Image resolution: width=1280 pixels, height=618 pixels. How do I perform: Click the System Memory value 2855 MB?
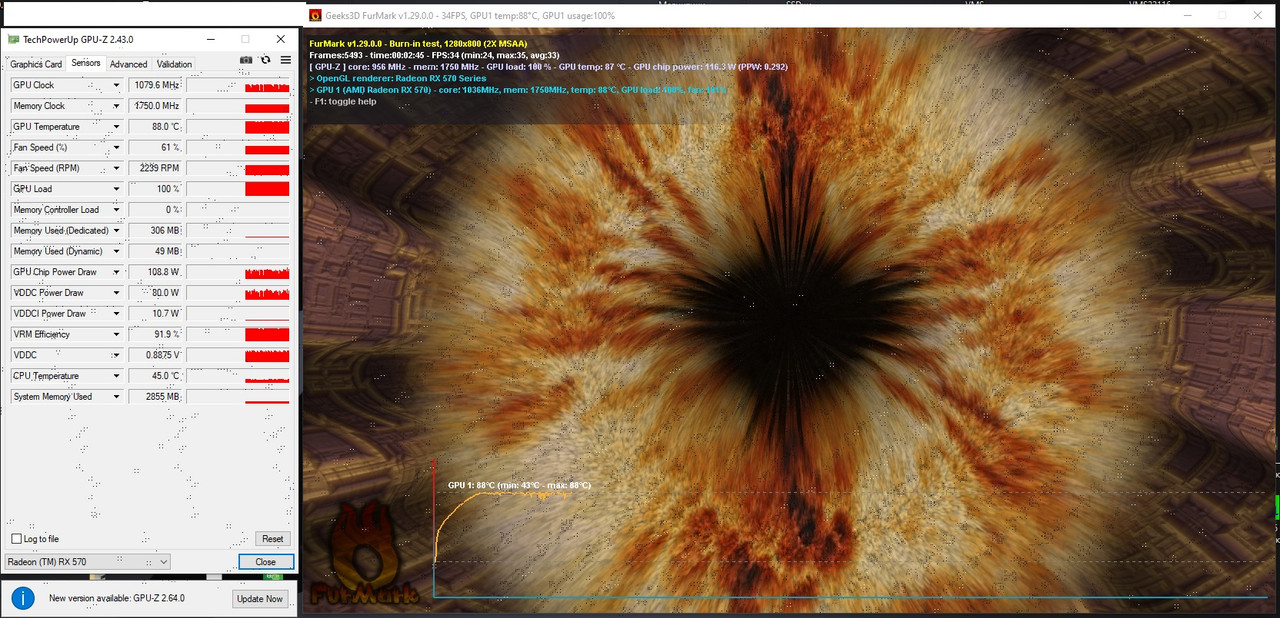155,397
